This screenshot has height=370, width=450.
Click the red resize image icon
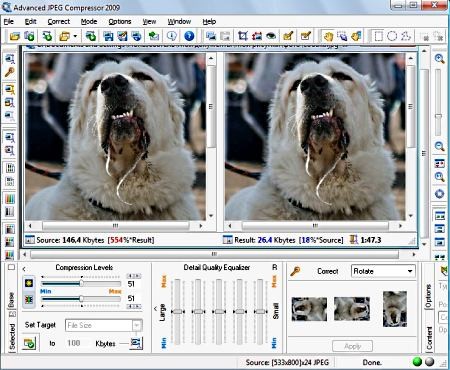point(257,36)
